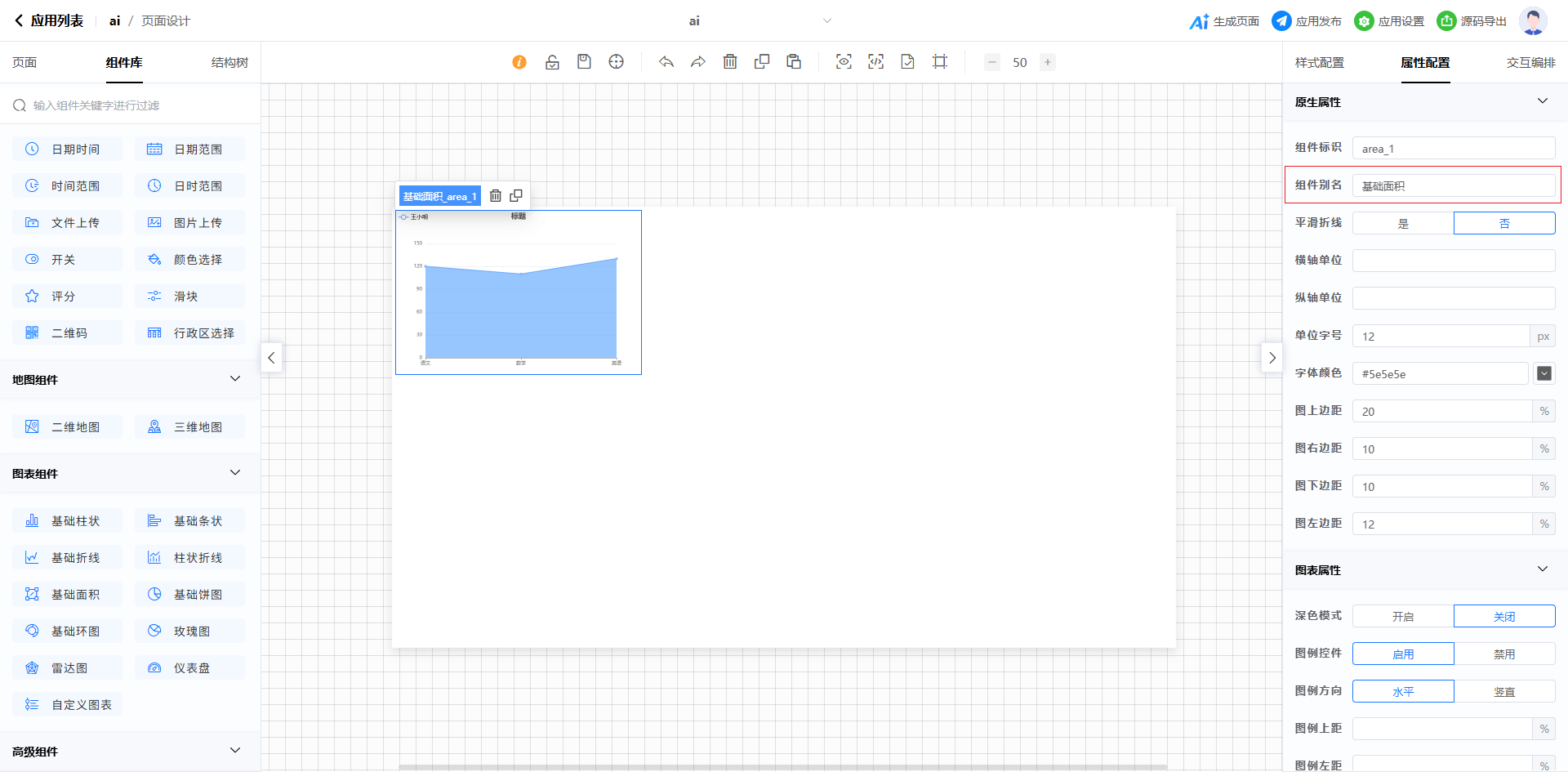The width and height of the screenshot is (1568, 772).
Task: Click the preview eye icon in toolbar
Action: (x=844, y=62)
